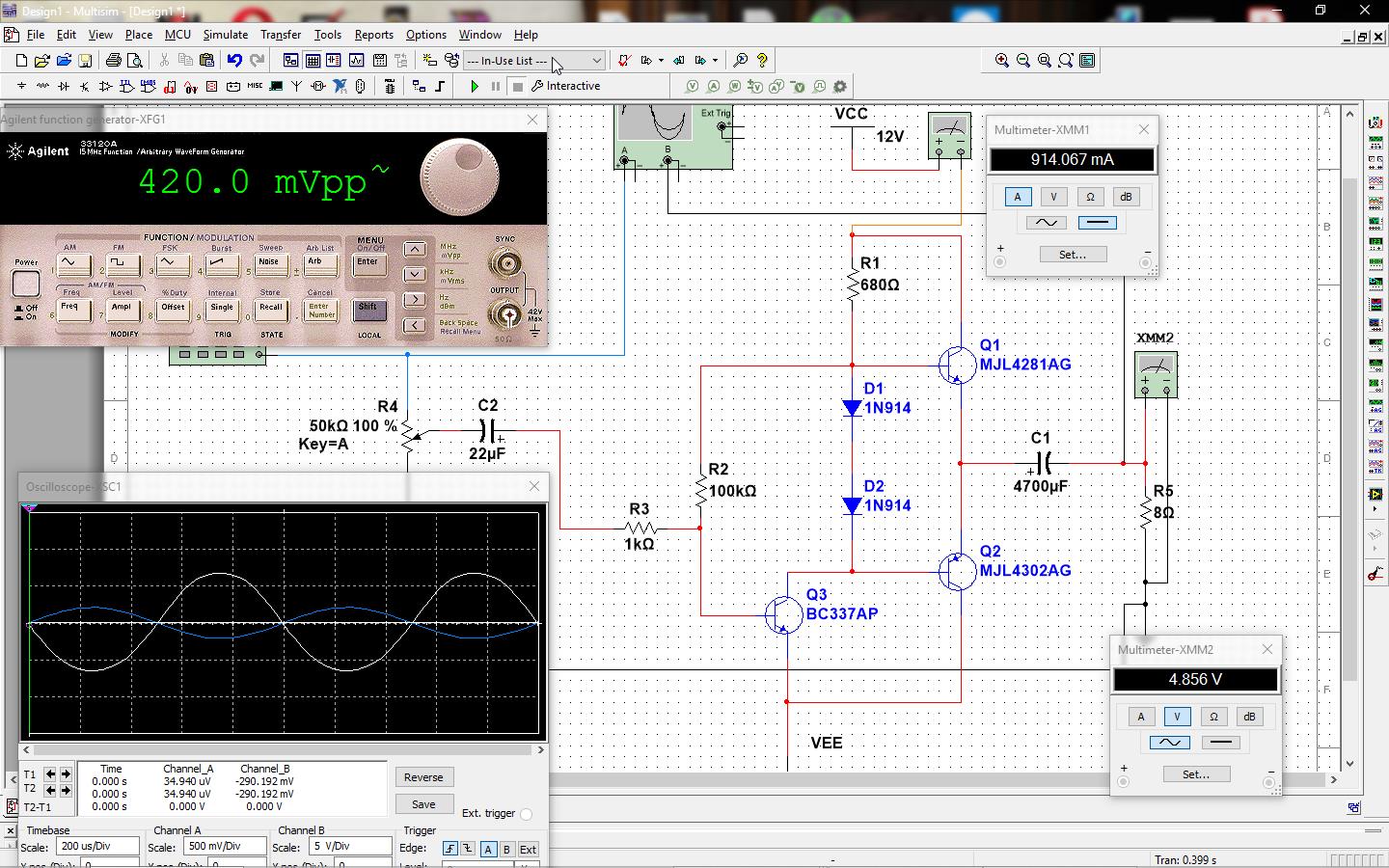Viewport: 1389px width, 868px height.
Task: Click the Electrical Rules Check icon
Action: [x=624, y=60]
